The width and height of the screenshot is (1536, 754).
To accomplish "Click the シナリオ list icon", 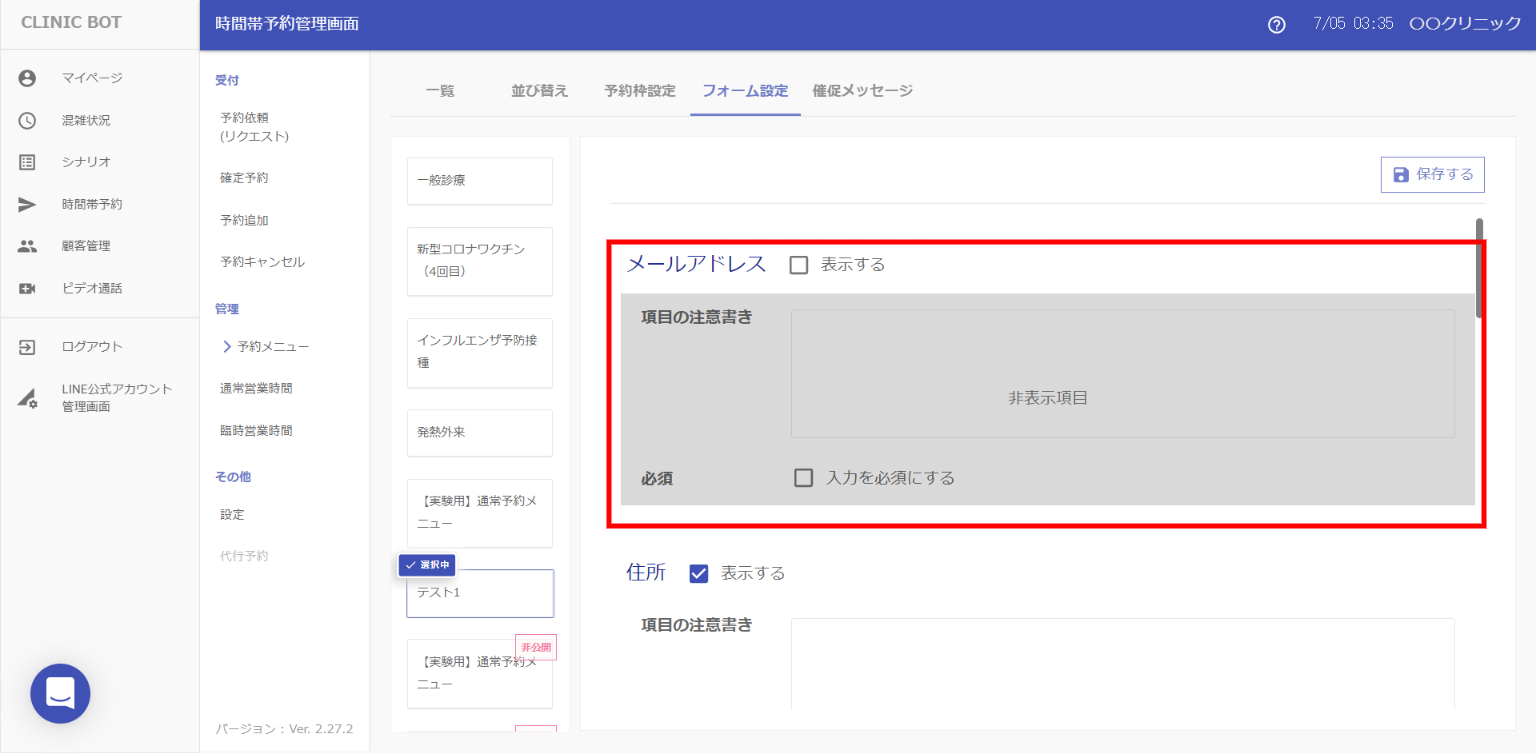I will pyautogui.click(x=27, y=162).
